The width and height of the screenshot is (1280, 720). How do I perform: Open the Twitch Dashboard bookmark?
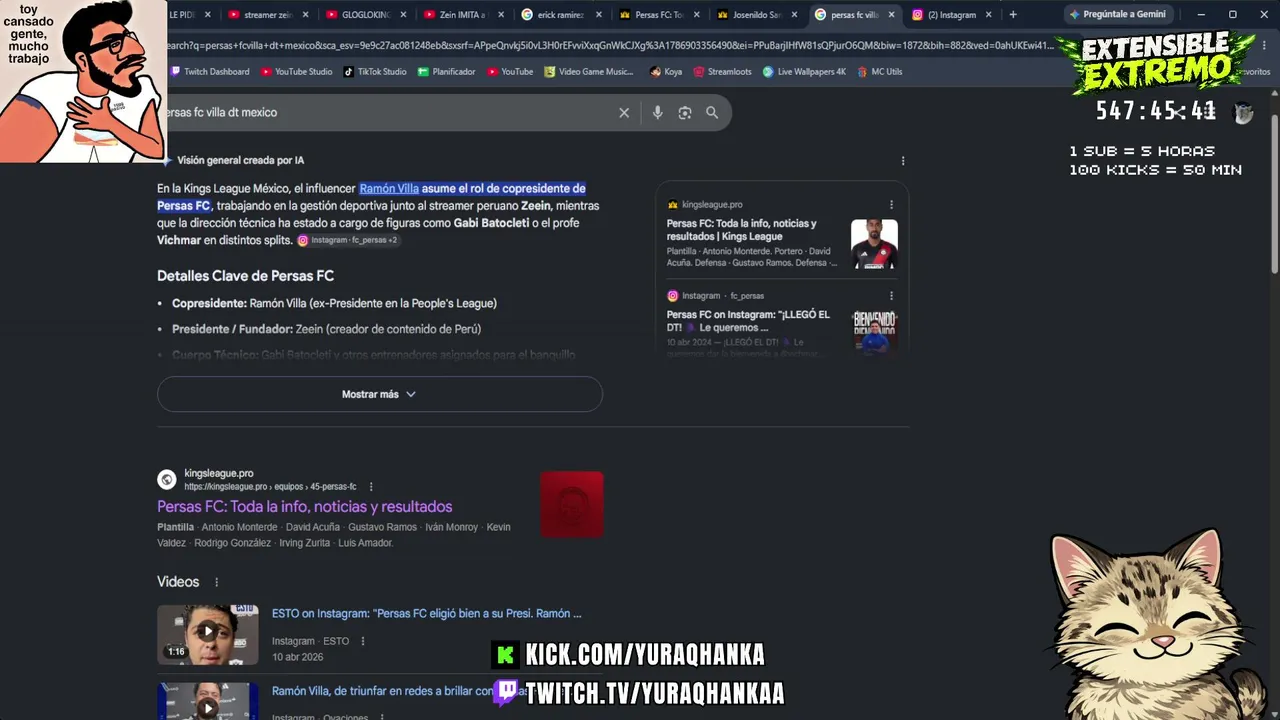point(210,72)
